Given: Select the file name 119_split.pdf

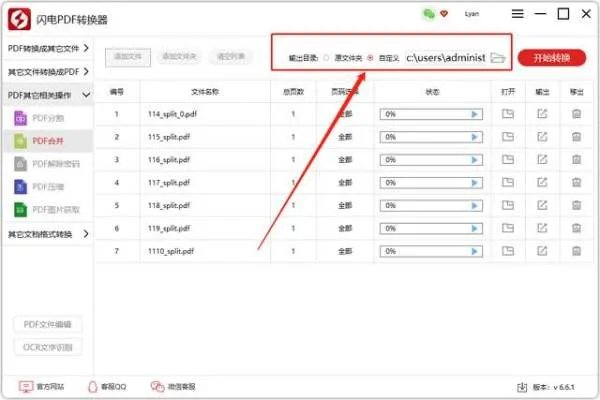Looking at the screenshot, I should [x=169, y=229].
